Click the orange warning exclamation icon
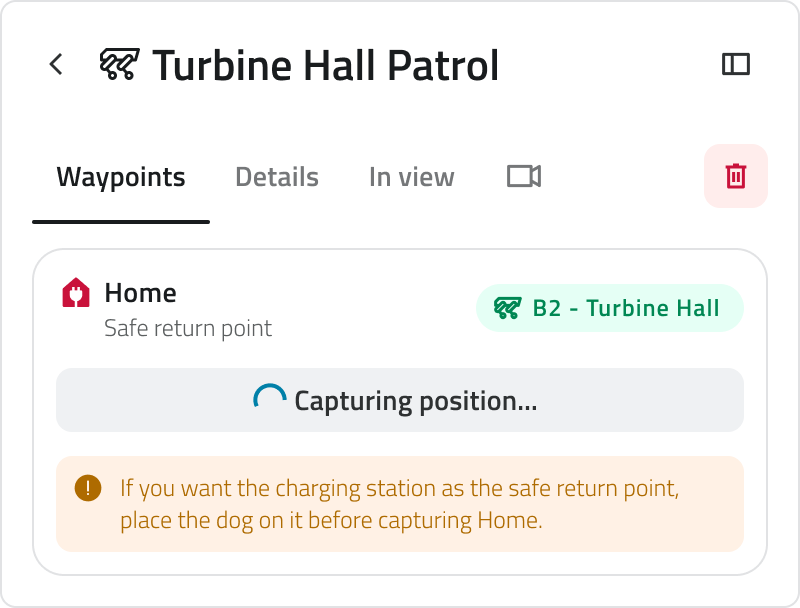Viewport: 800px width, 608px height. [88, 488]
